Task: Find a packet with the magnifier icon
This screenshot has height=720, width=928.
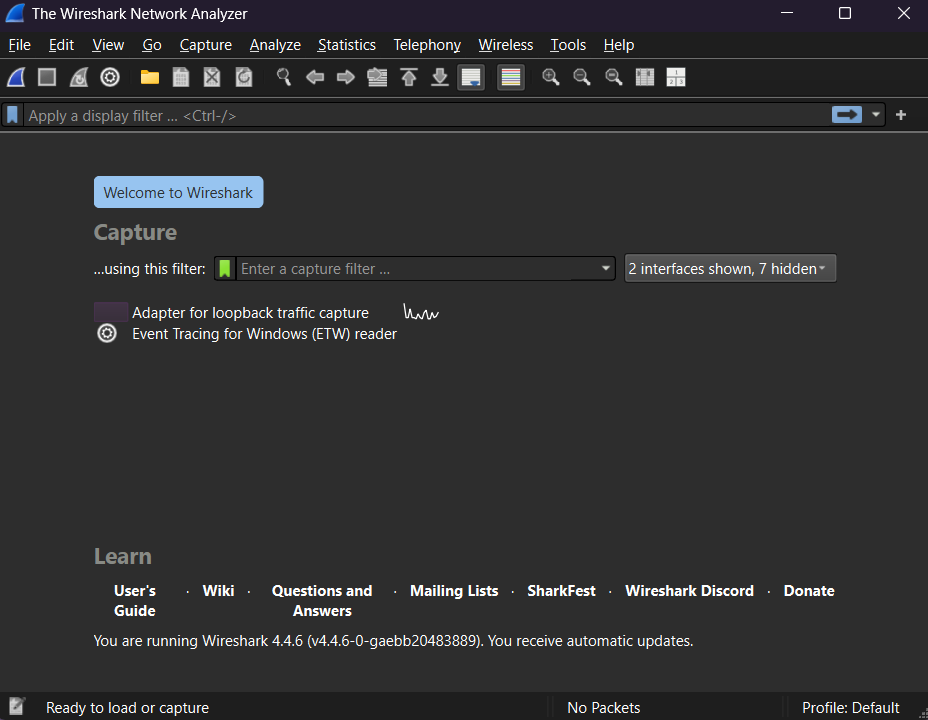Action: pos(284,77)
